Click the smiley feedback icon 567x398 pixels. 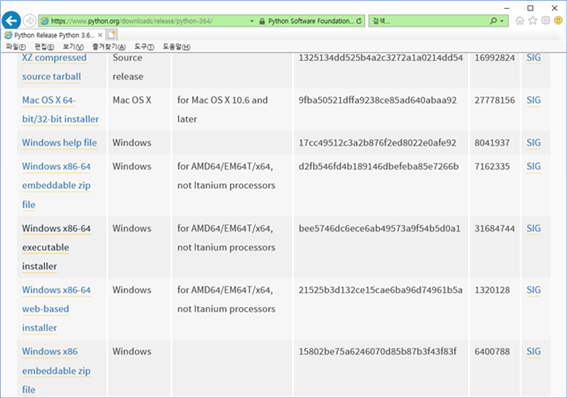click(558, 21)
